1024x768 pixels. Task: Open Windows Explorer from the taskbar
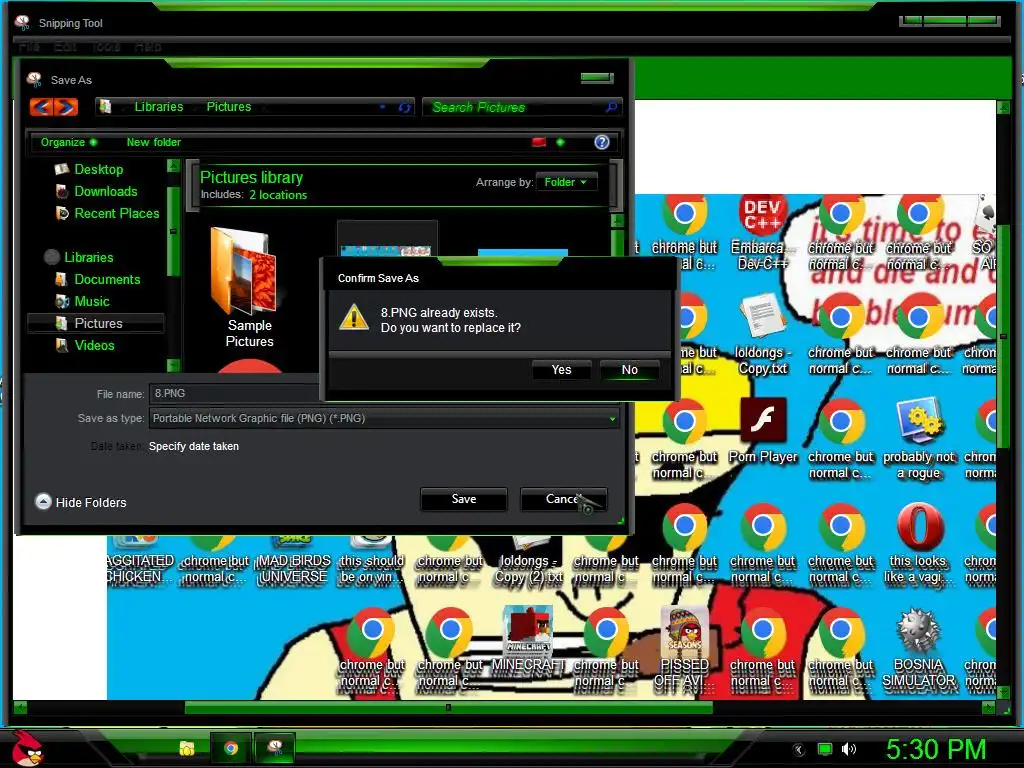pos(187,748)
